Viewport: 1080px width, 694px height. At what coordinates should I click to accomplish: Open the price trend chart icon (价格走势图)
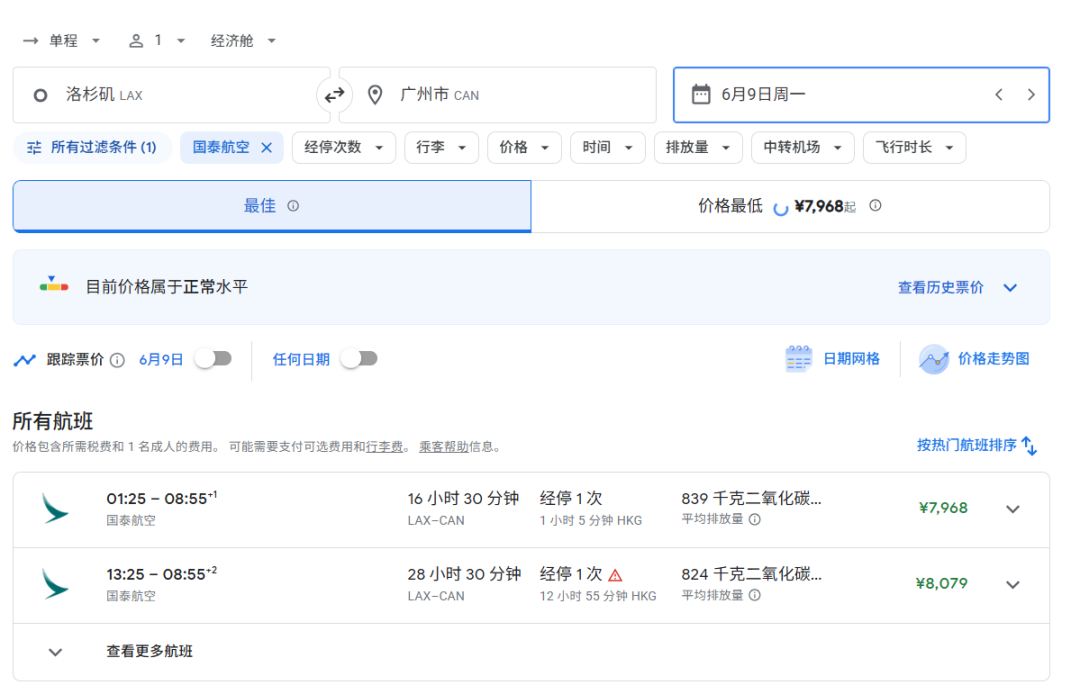point(933,359)
